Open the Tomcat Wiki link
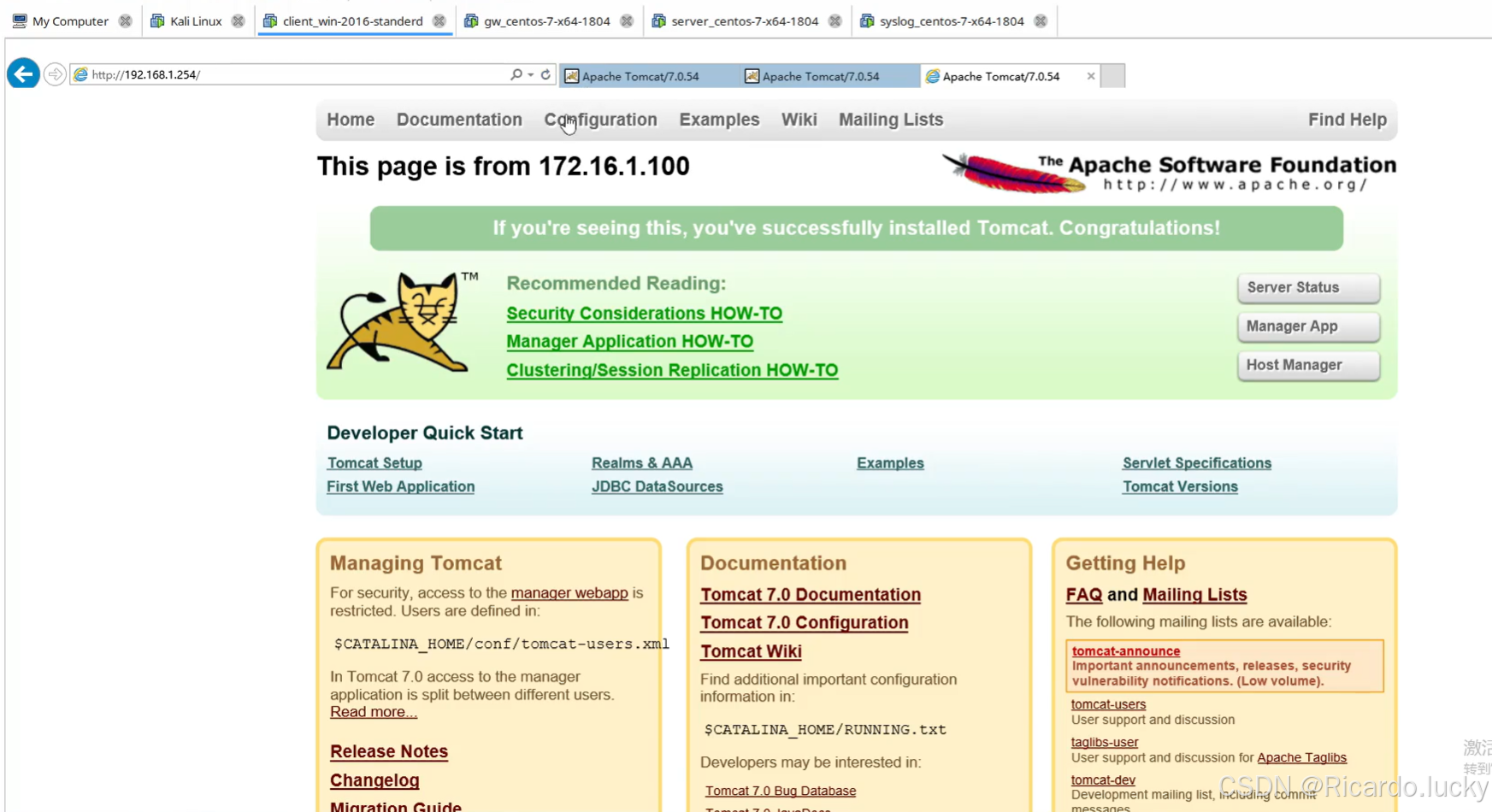 (x=751, y=651)
